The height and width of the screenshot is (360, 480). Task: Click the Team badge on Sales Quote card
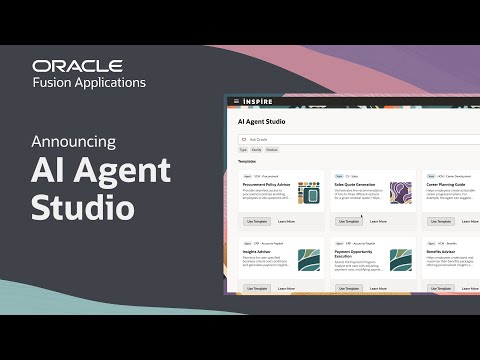(339, 176)
